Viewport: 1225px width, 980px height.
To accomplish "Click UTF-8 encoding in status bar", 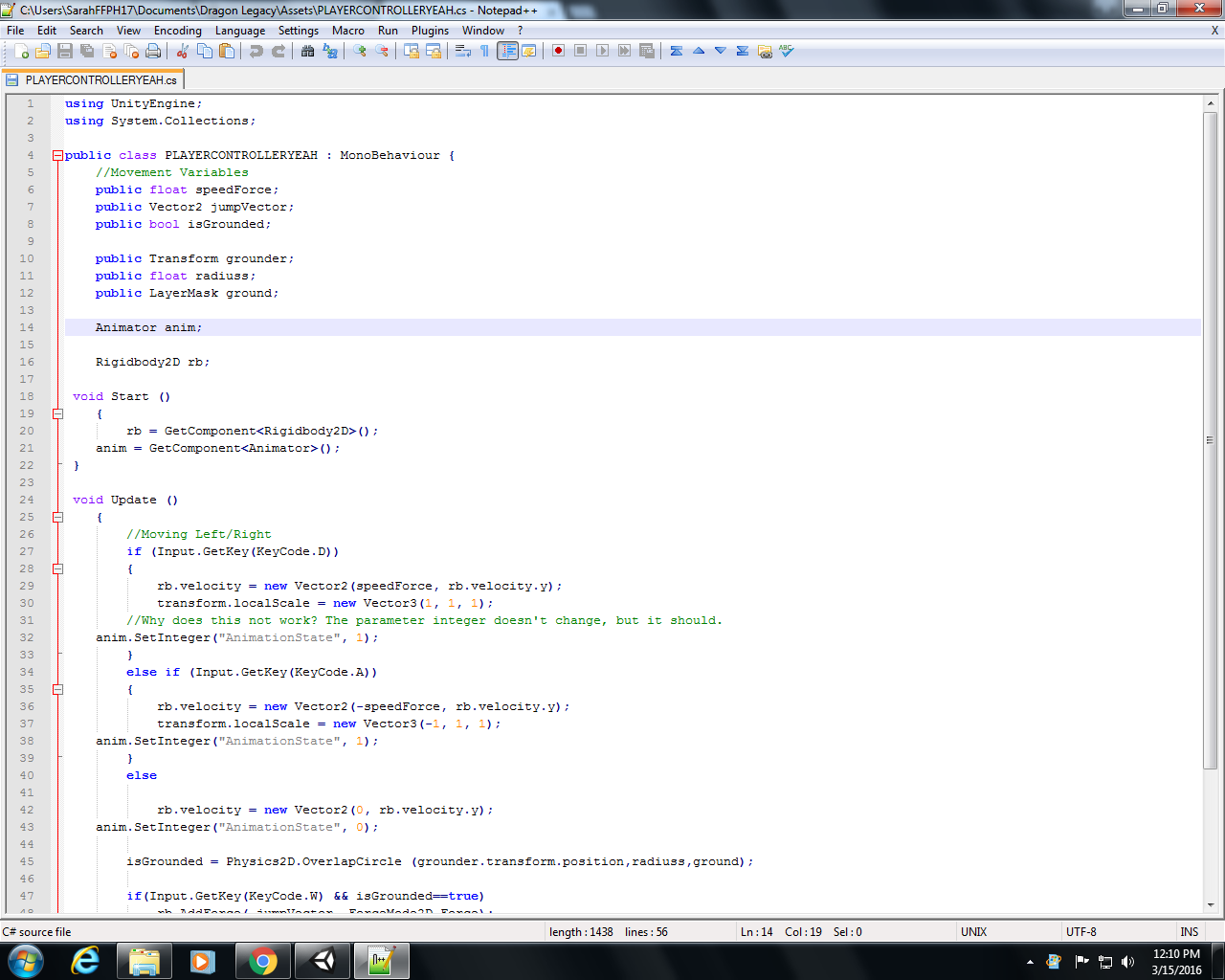I will 1081,931.
